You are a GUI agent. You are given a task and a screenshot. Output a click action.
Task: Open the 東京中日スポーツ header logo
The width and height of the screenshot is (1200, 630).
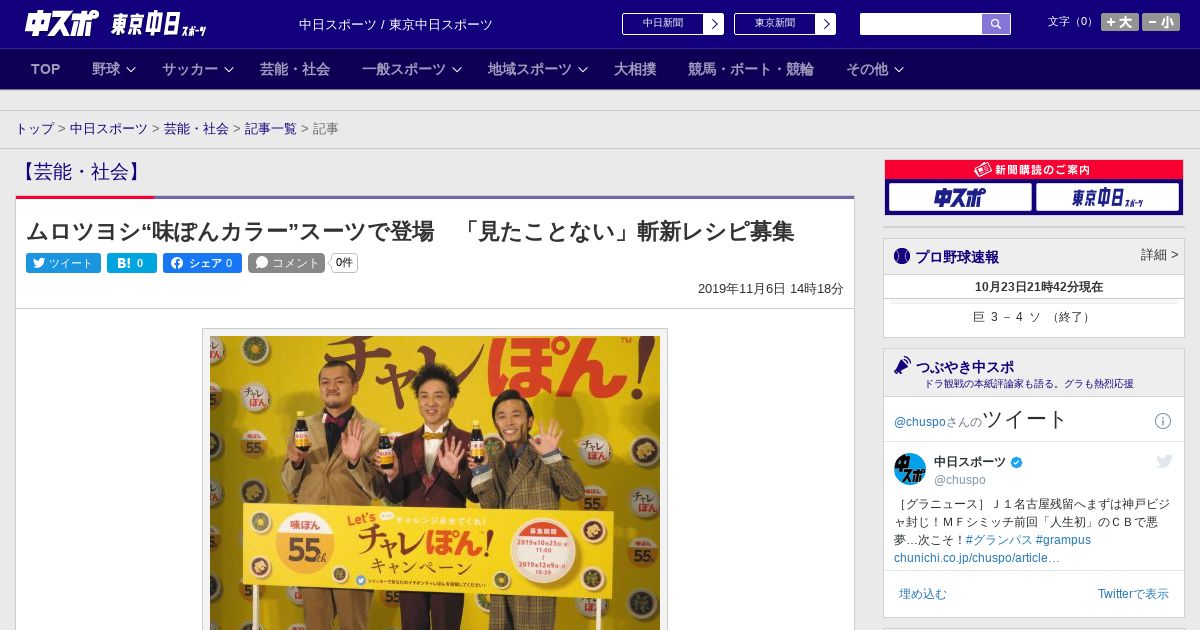click(x=159, y=24)
